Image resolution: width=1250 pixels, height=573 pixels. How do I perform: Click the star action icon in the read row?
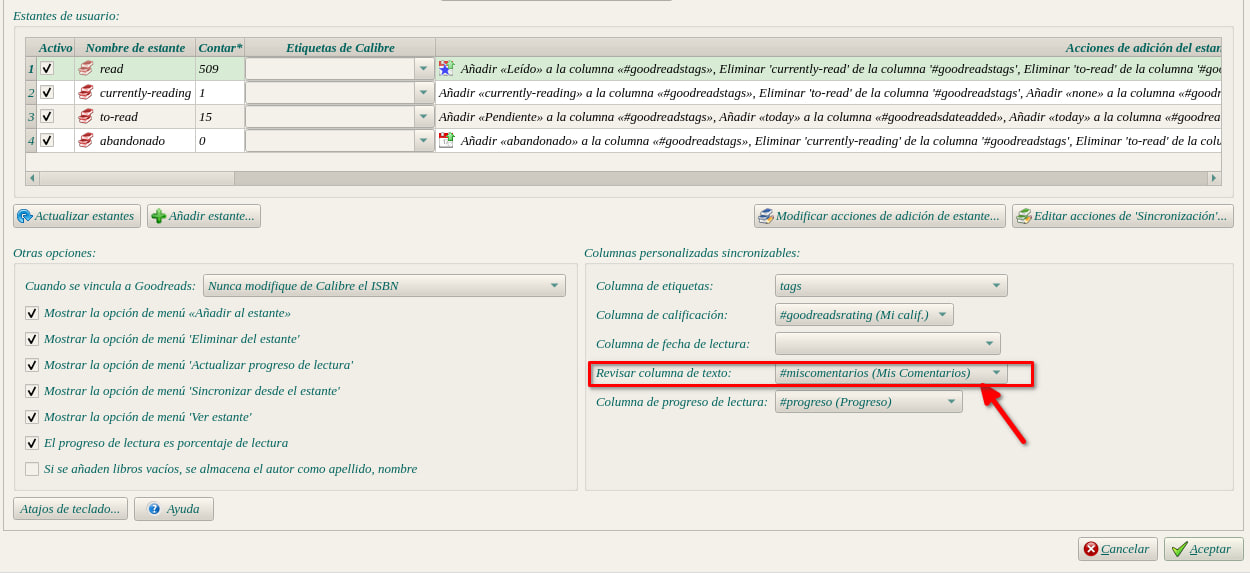[x=446, y=68]
